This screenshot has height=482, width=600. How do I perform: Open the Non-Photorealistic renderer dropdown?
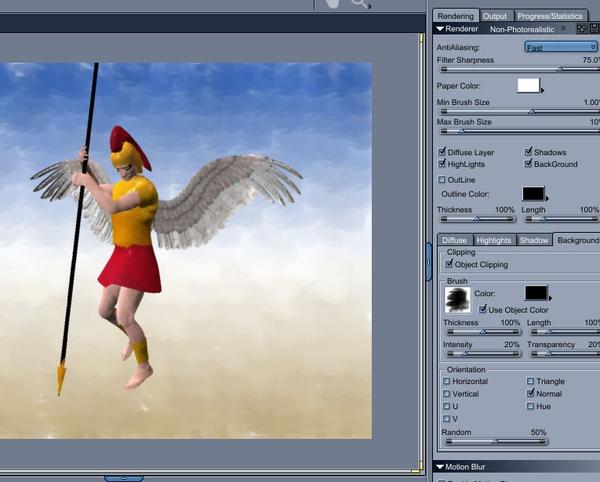coord(527,29)
